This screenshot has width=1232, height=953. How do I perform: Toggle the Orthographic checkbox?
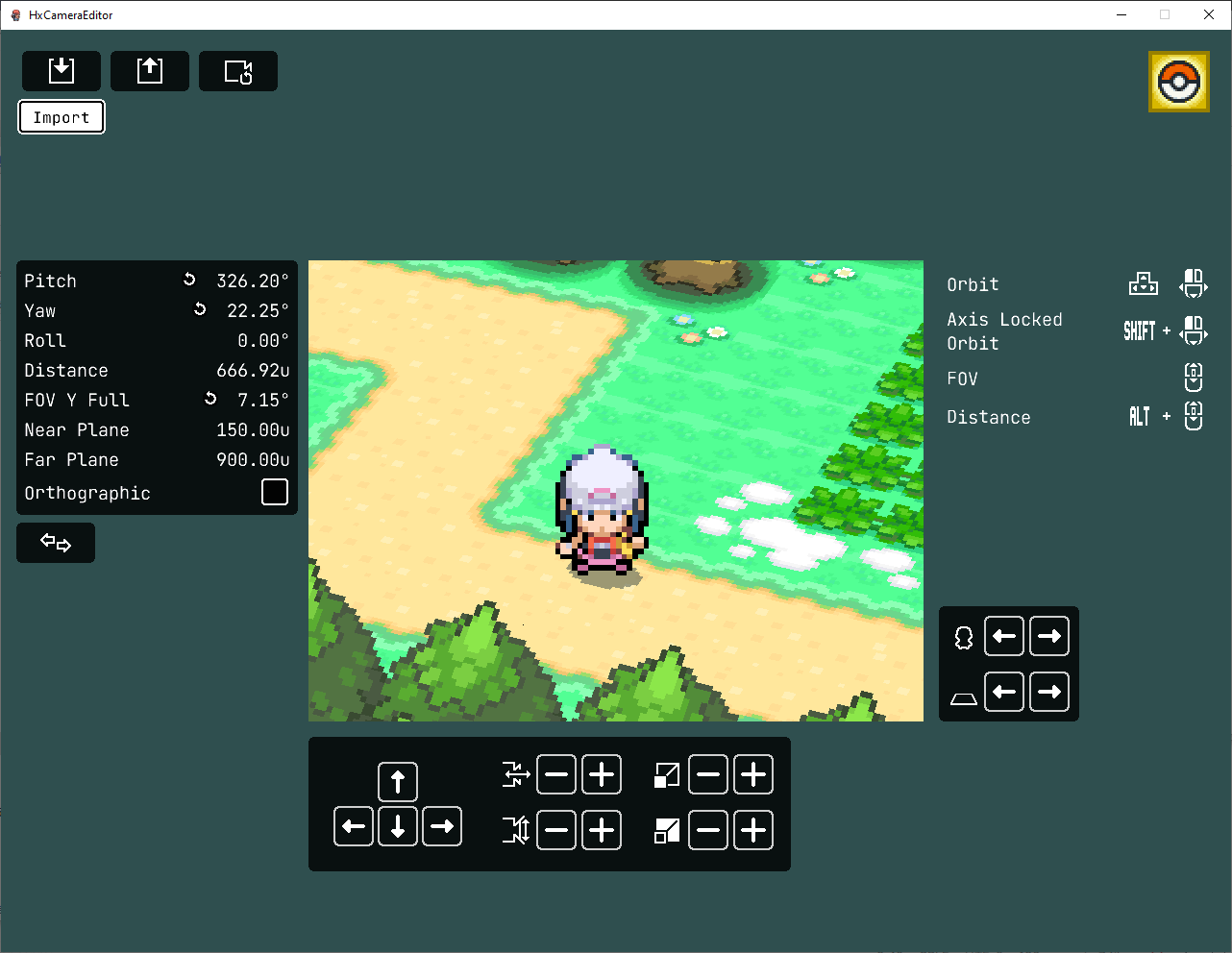(275, 492)
